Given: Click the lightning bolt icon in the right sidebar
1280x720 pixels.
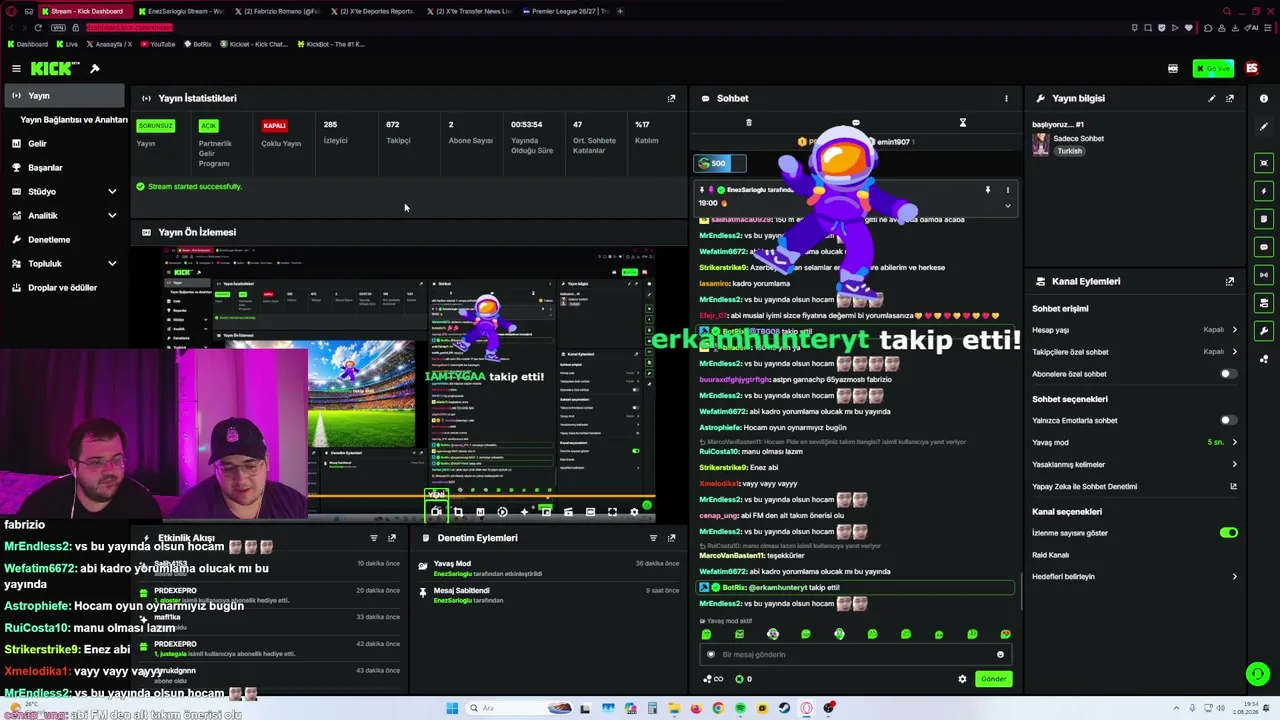Looking at the screenshot, I should coord(1264,190).
